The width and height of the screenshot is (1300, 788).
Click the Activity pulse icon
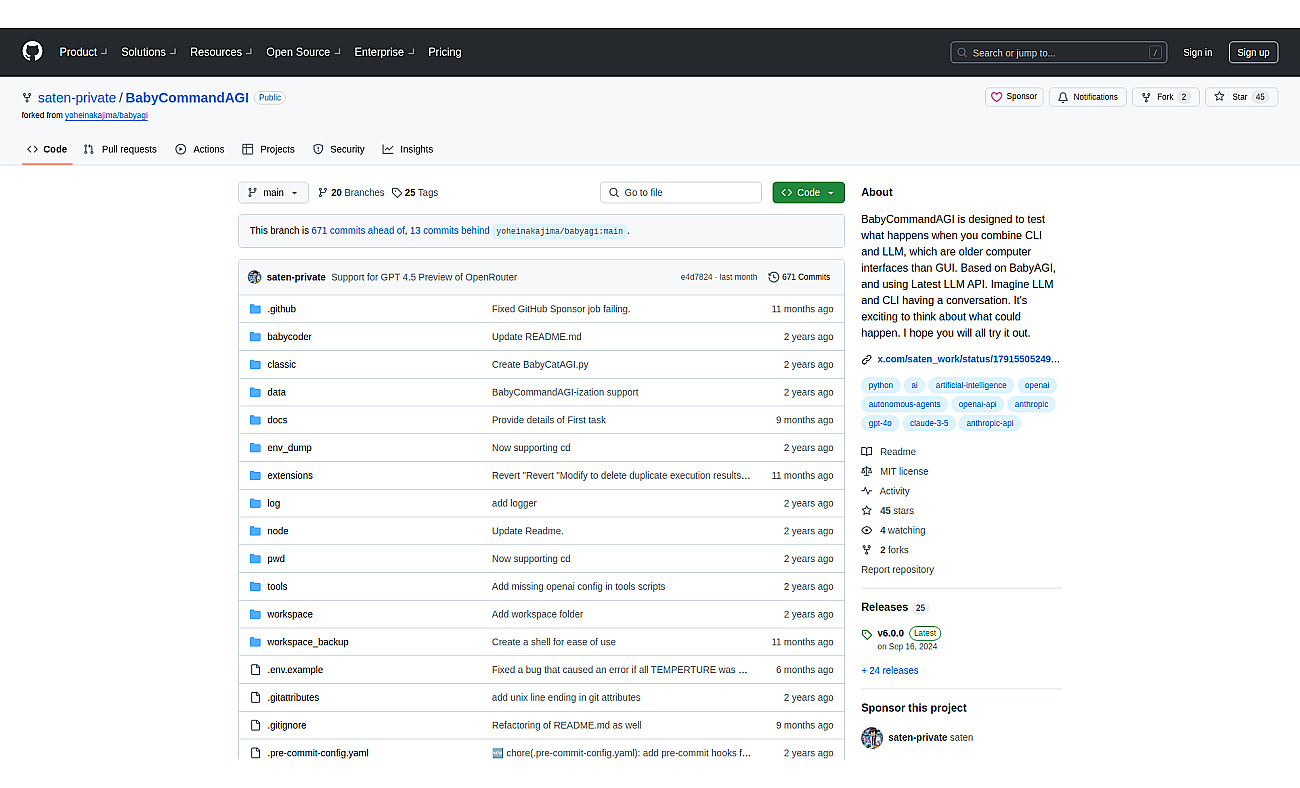(x=867, y=491)
